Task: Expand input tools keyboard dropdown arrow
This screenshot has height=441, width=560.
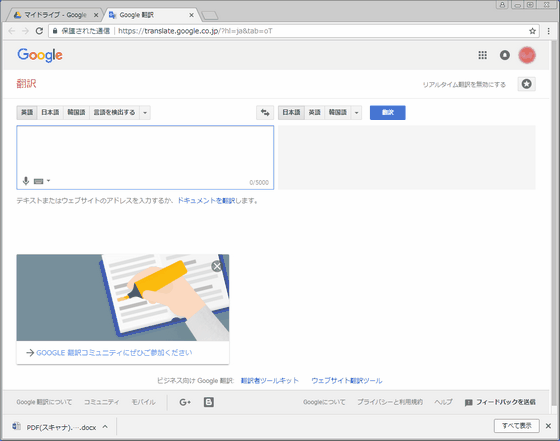Action: (x=49, y=181)
